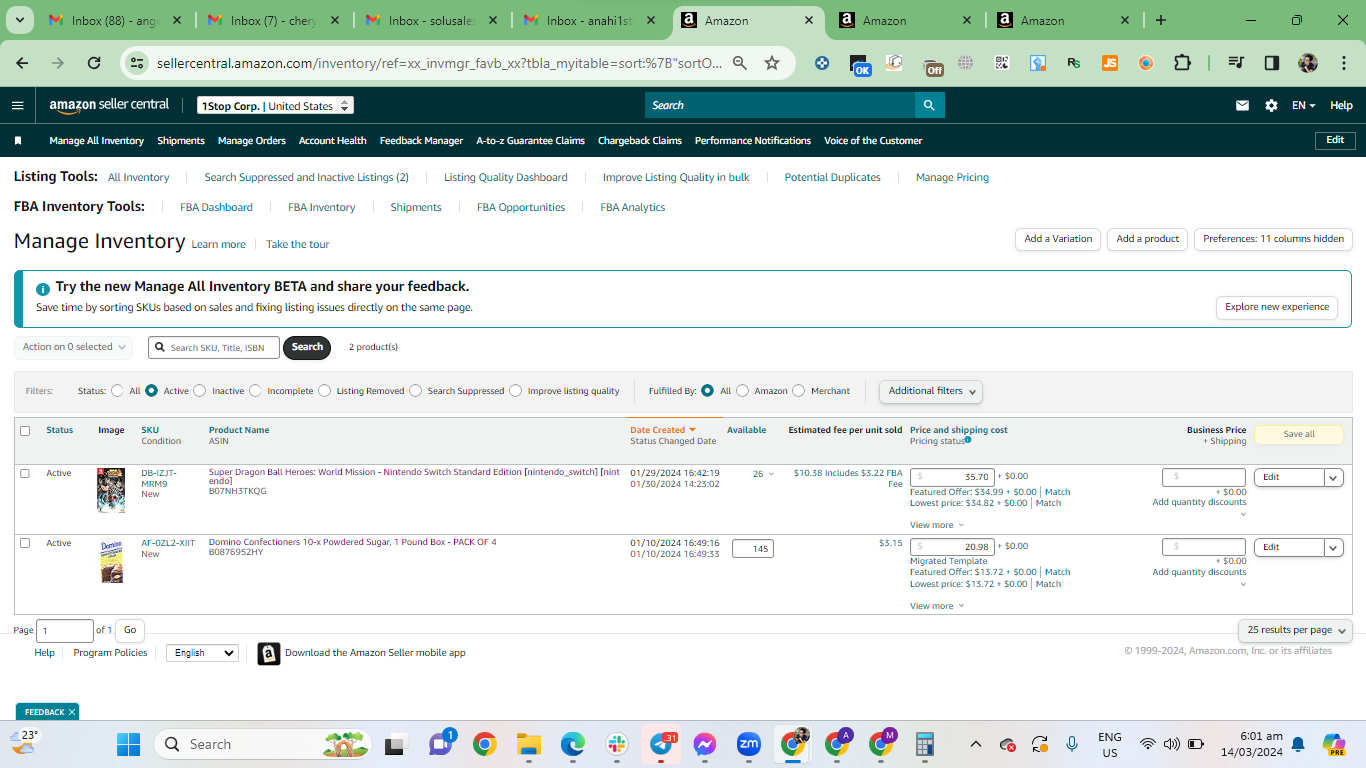The image size is (1366, 768).
Task: Click the Search SKU, Title, ISBN field
Action: pyautogui.click(x=214, y=347)
